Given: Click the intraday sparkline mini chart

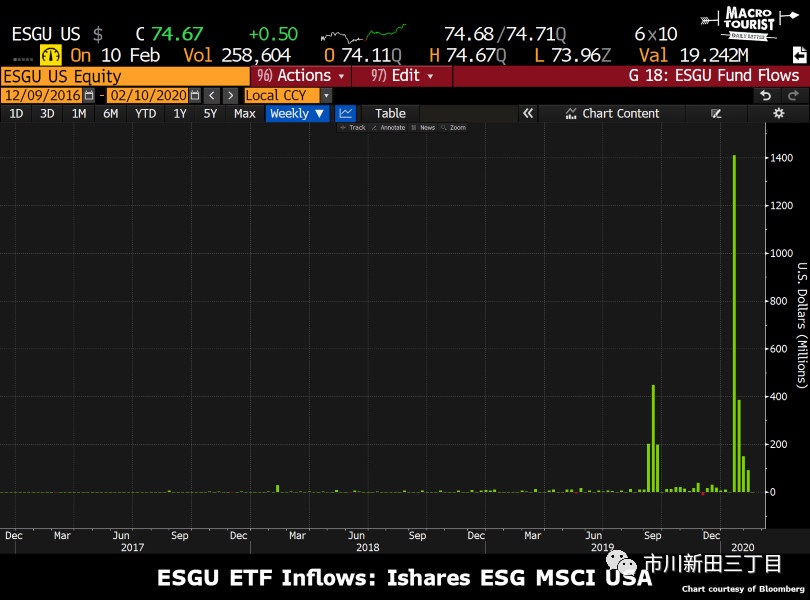Looking at the screenshot, I should coord(363,34).
